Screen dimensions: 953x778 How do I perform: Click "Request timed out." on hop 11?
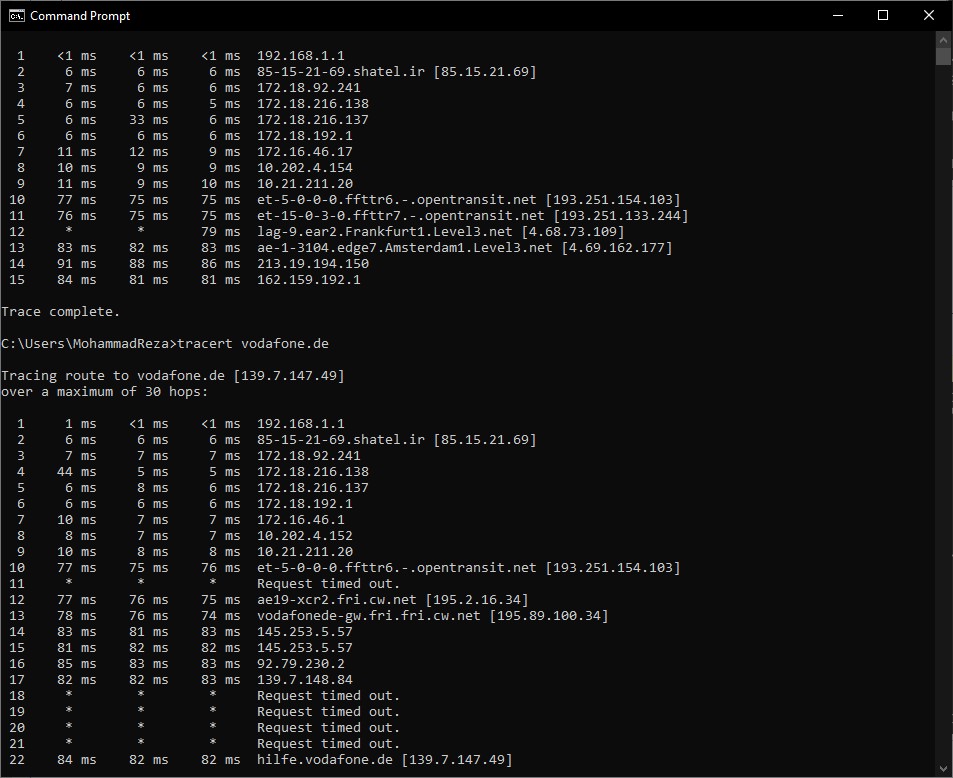[328, 584]
